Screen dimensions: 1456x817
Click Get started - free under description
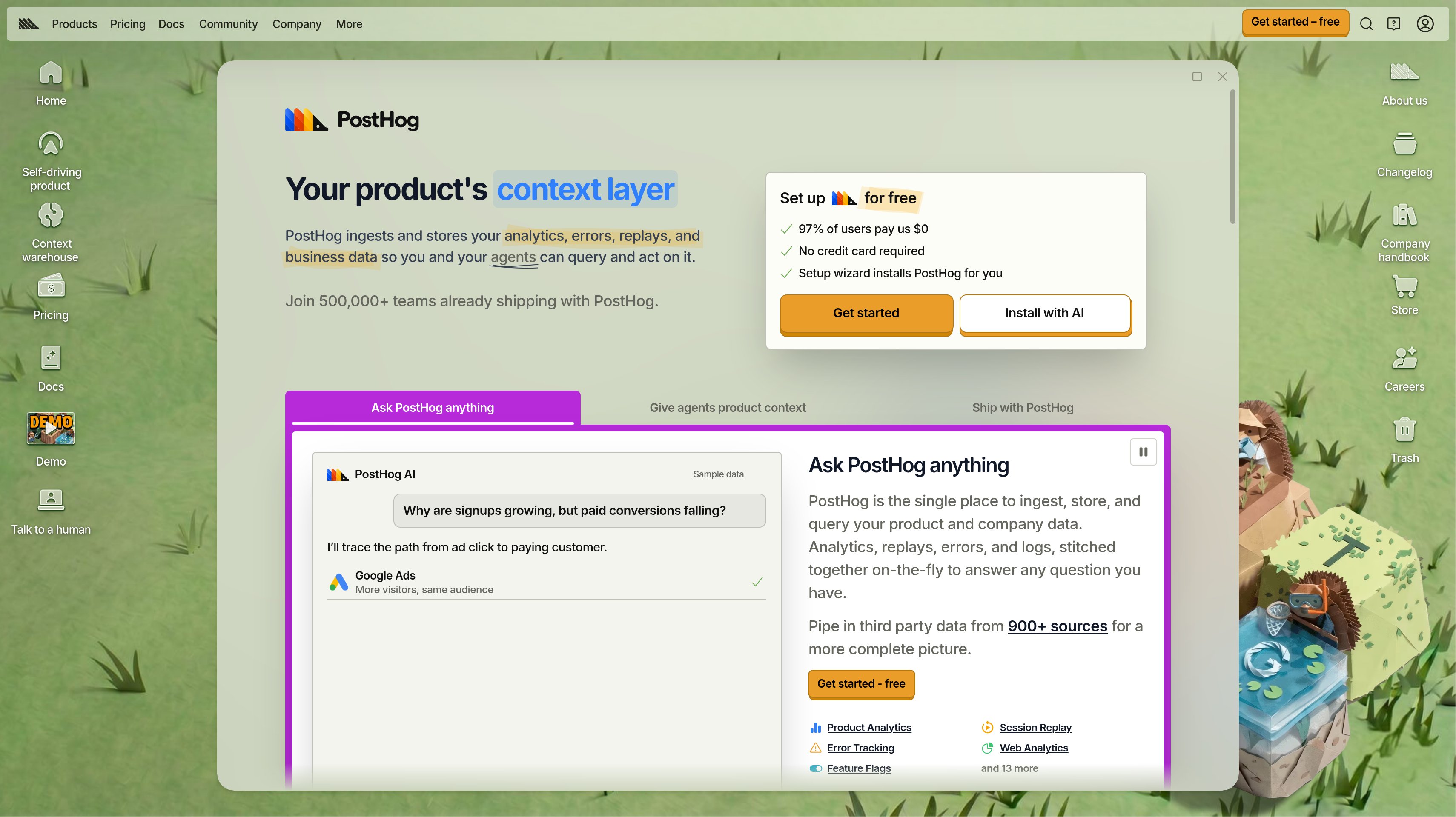point(861,684)
